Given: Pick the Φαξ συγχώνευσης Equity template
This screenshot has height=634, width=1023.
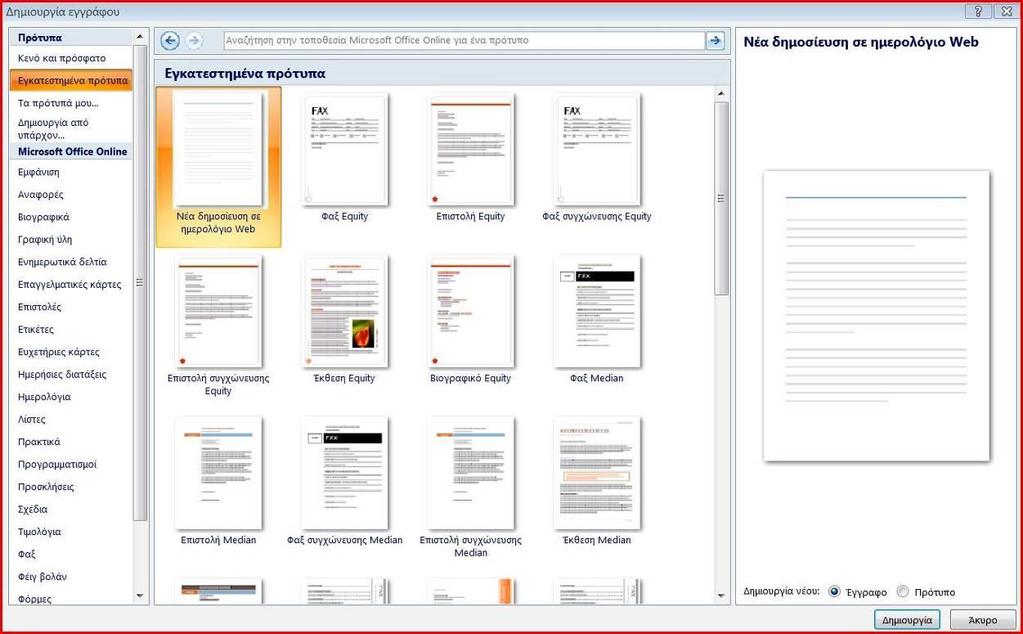Looking at the screenshot, I should 597,157.
